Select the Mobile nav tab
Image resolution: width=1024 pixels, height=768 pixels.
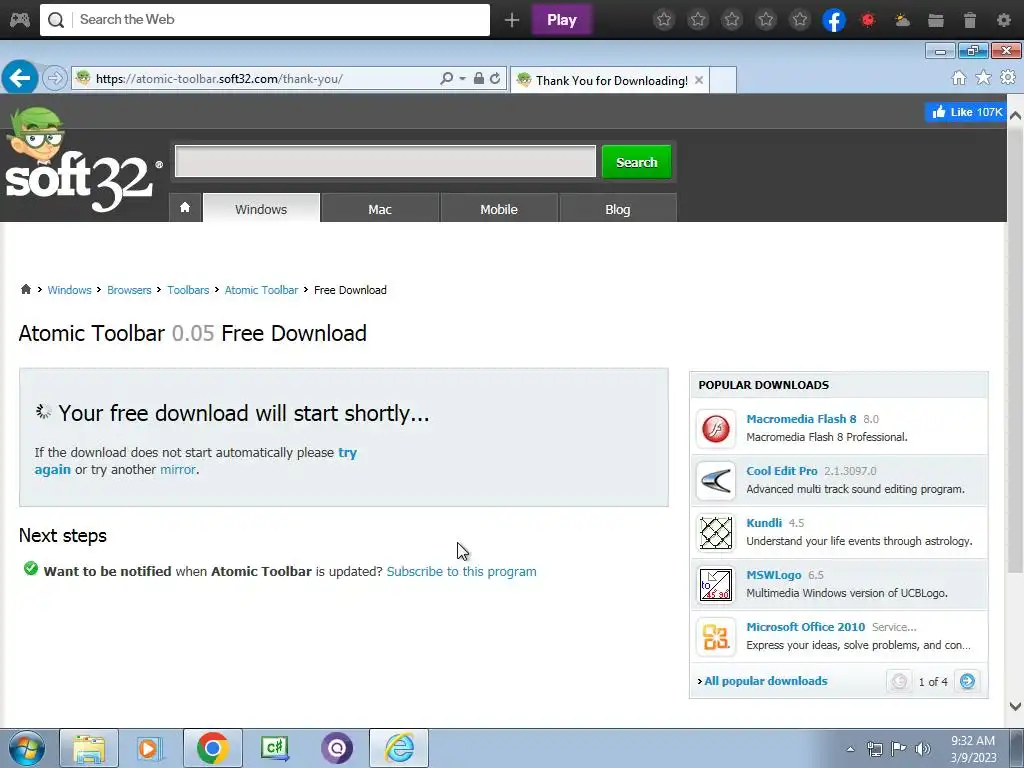[499, 209]
